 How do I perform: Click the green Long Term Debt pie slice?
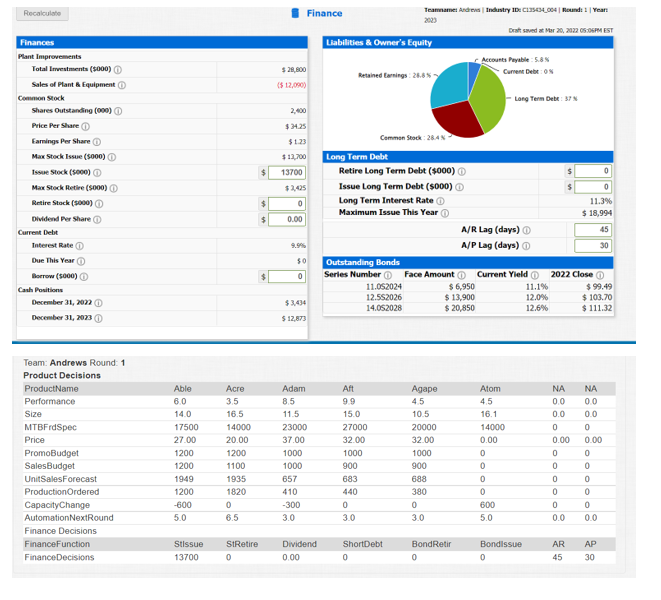pos(489,99)
